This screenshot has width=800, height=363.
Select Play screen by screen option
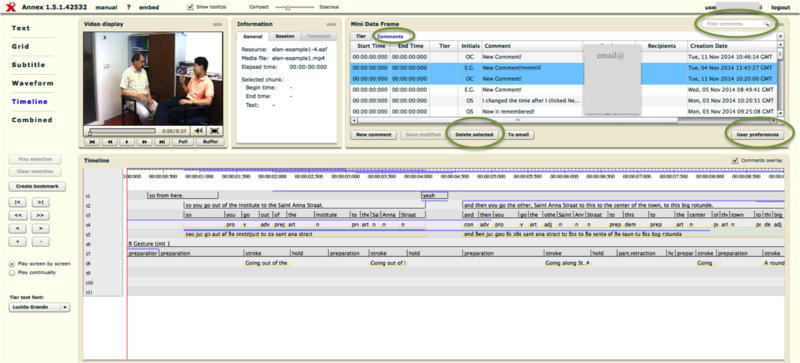pyautogui.click(x=12, y=264)
